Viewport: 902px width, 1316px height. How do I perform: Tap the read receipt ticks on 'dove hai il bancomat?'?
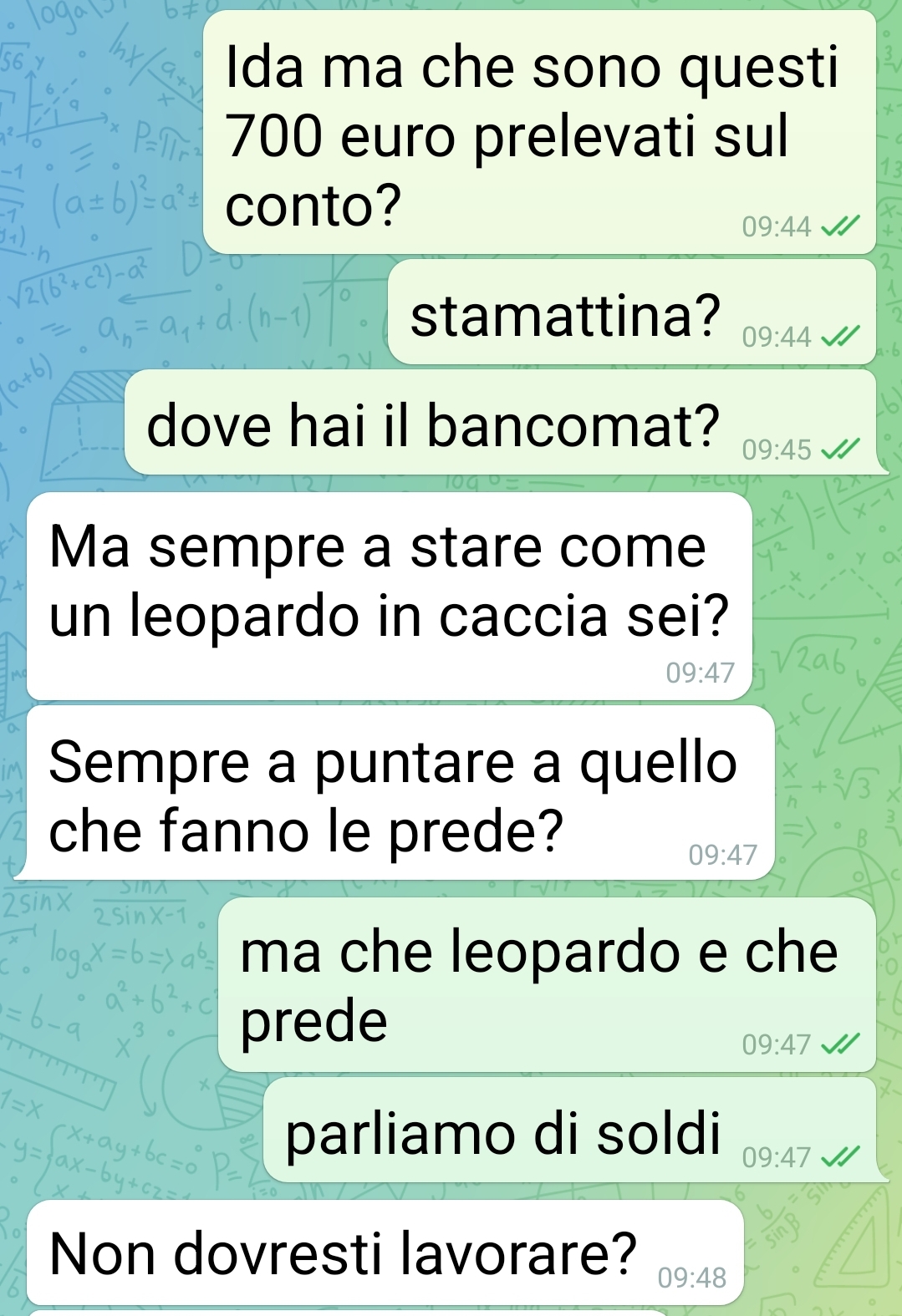pos(840,450)
